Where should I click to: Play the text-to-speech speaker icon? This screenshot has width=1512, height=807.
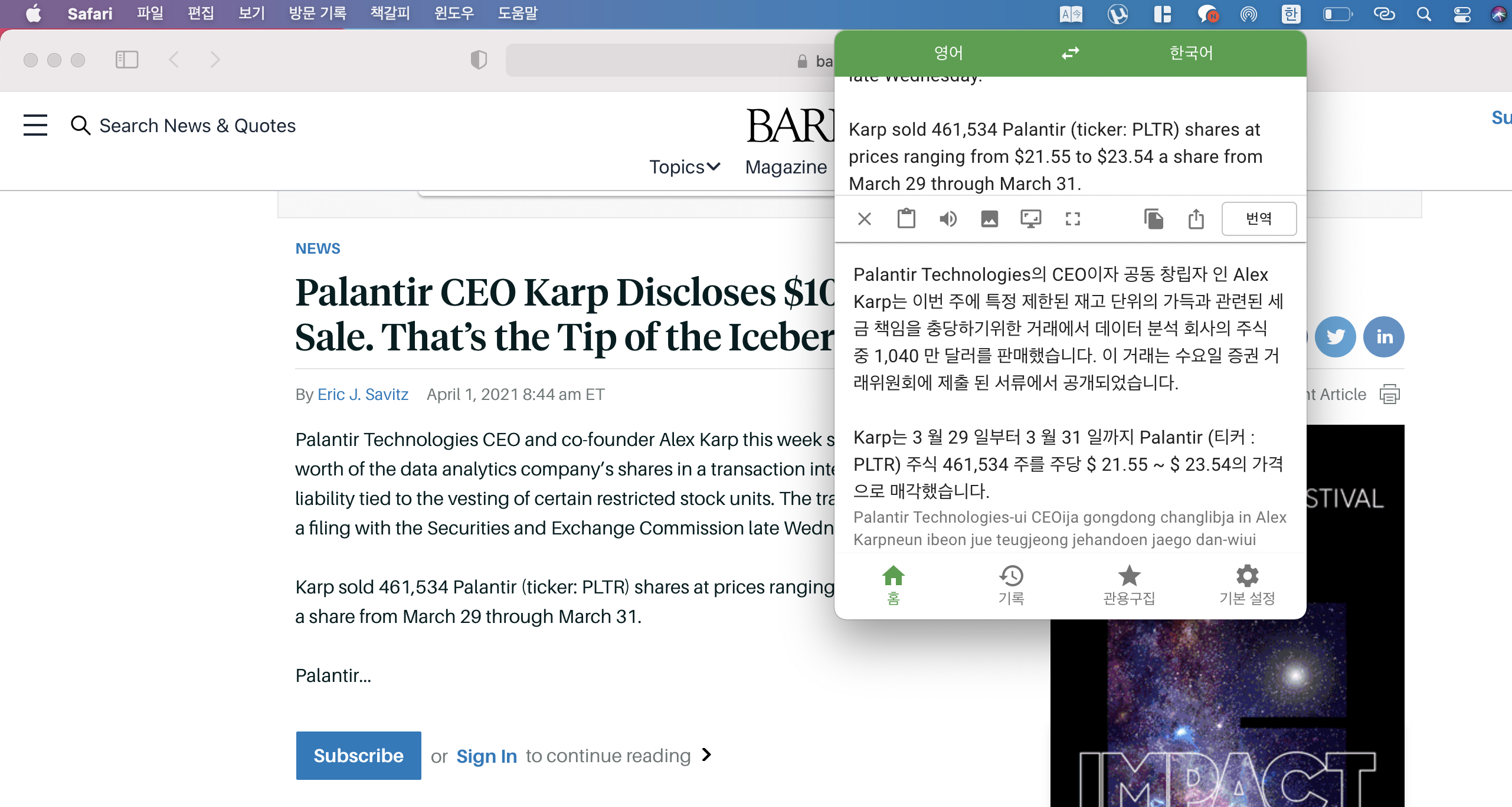[x=948, y=219]
